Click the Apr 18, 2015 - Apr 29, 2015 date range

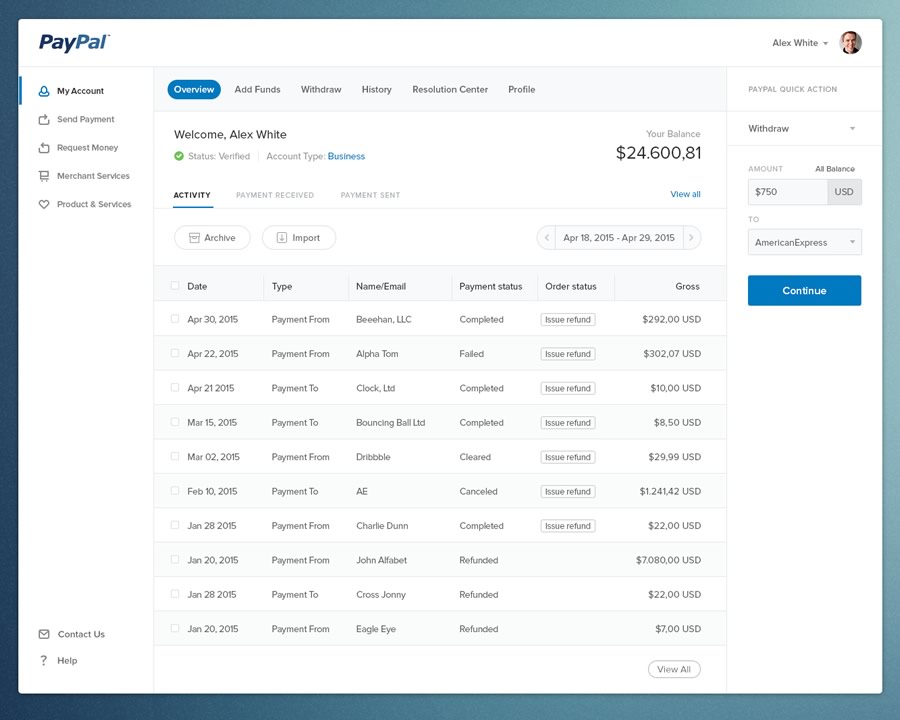[x=619, y=238]
